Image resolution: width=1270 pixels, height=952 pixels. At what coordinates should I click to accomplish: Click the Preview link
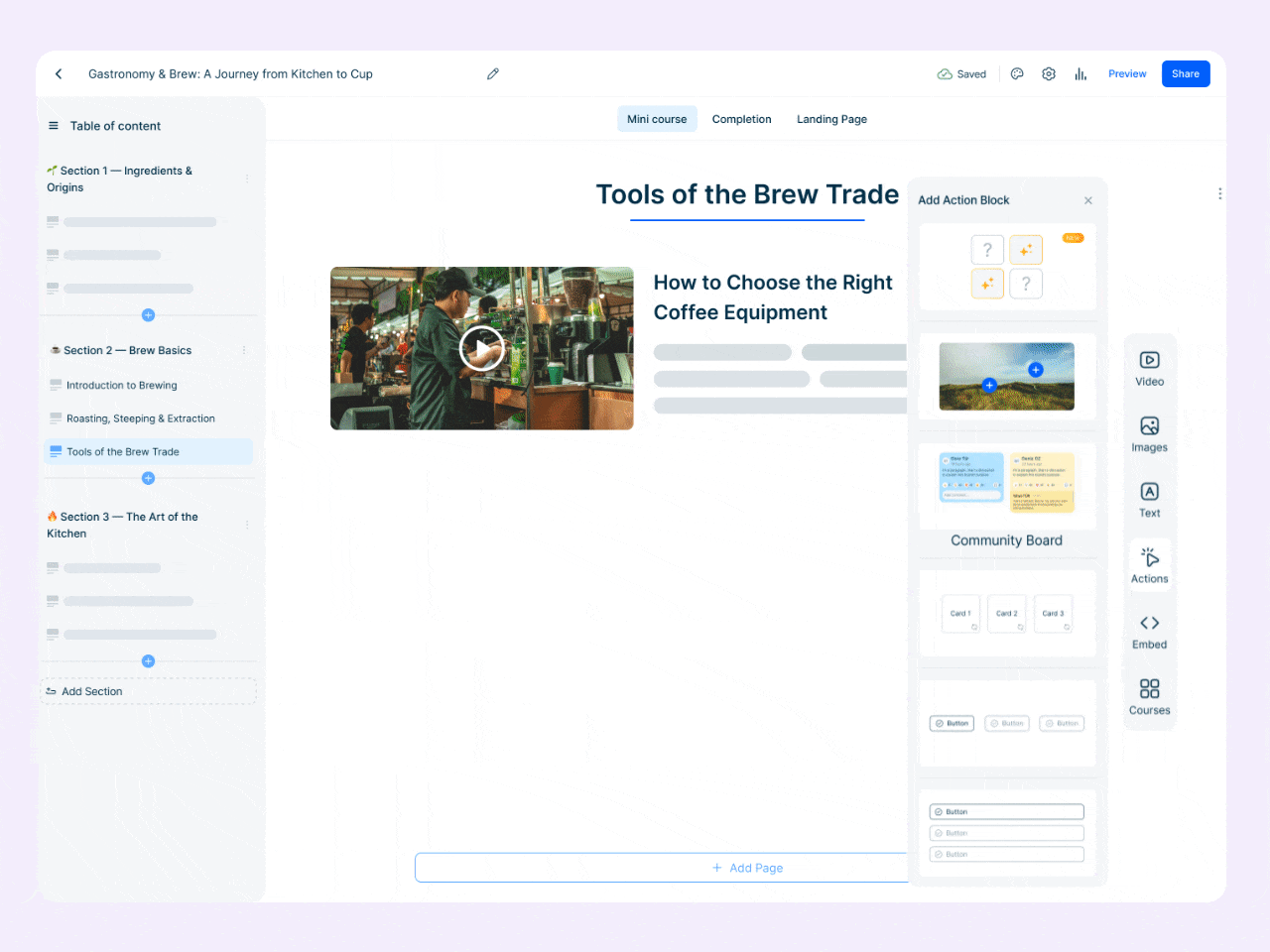point(1127,74)
